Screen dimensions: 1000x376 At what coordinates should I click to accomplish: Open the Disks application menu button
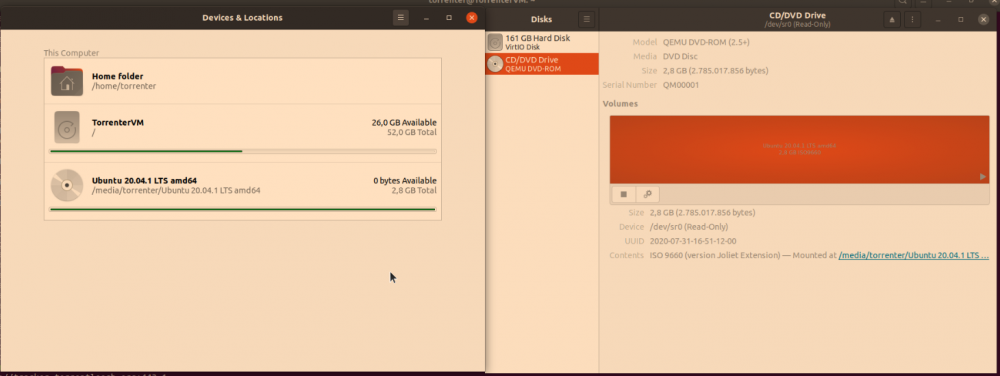click(x=587, y=20)
